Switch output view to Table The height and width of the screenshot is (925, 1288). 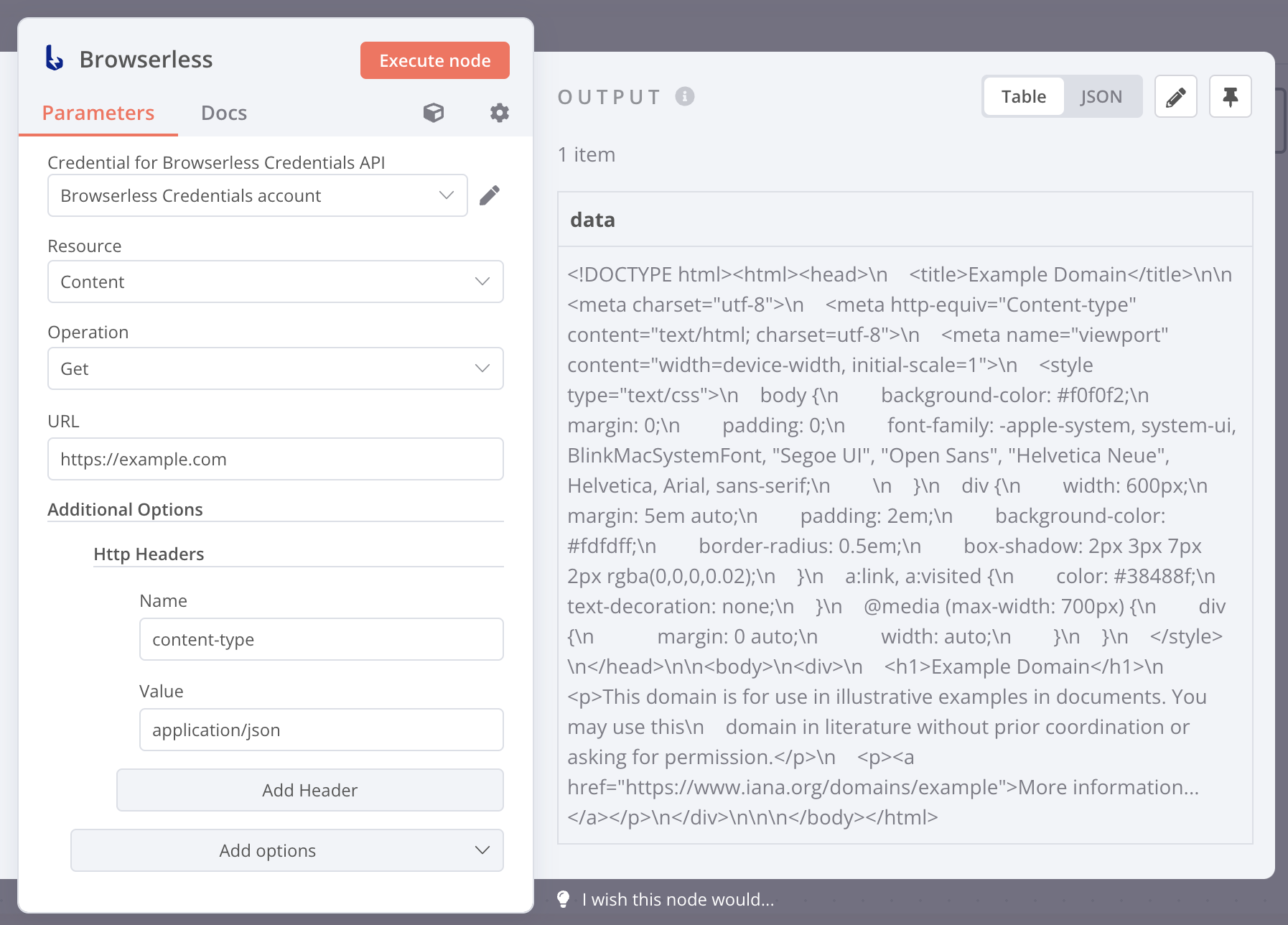[x=1024, y=96]
